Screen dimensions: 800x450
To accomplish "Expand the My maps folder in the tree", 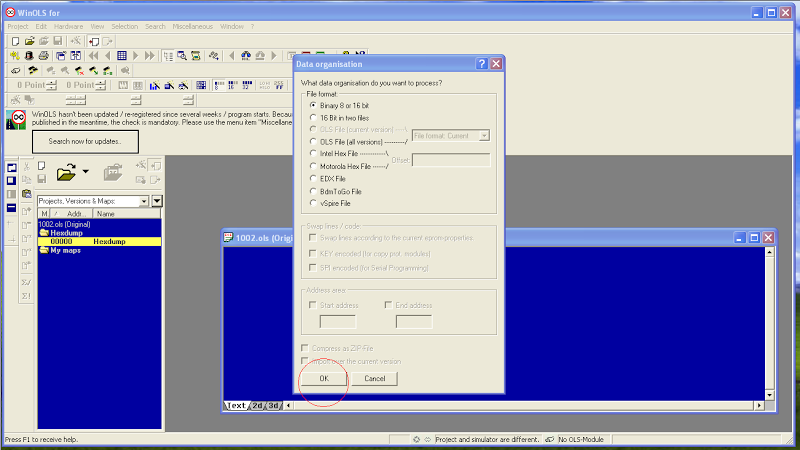I will (x=44, y=250).
